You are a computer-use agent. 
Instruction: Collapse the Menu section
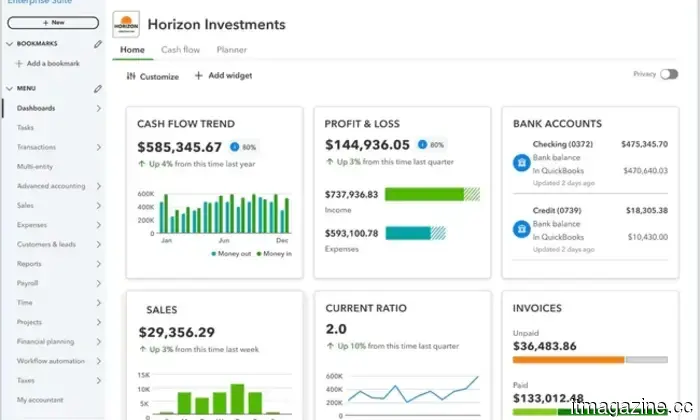click(x=8, y=88)
